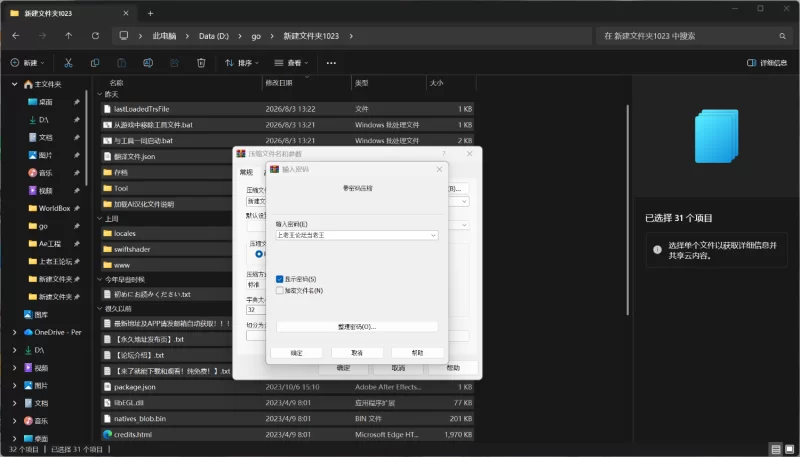The image size is (800, 457).
Task: Collapse the 很久以前 file group
Action: coord(101,309)
